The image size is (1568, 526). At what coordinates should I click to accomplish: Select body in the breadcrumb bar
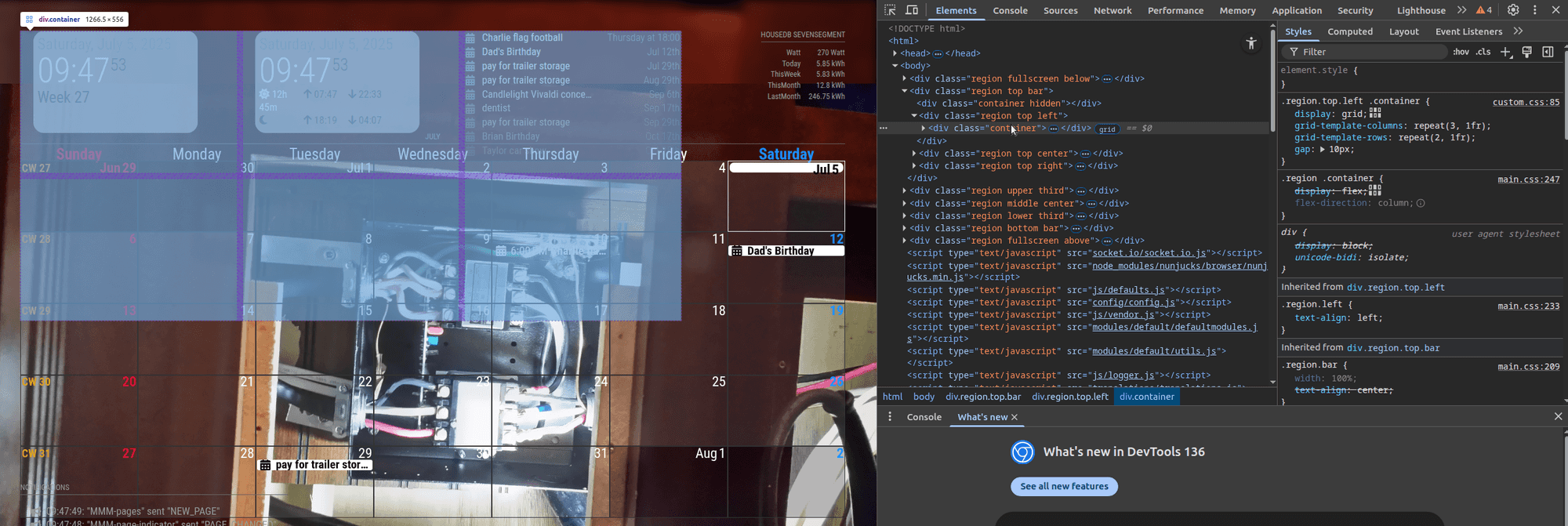click(924, 397)
